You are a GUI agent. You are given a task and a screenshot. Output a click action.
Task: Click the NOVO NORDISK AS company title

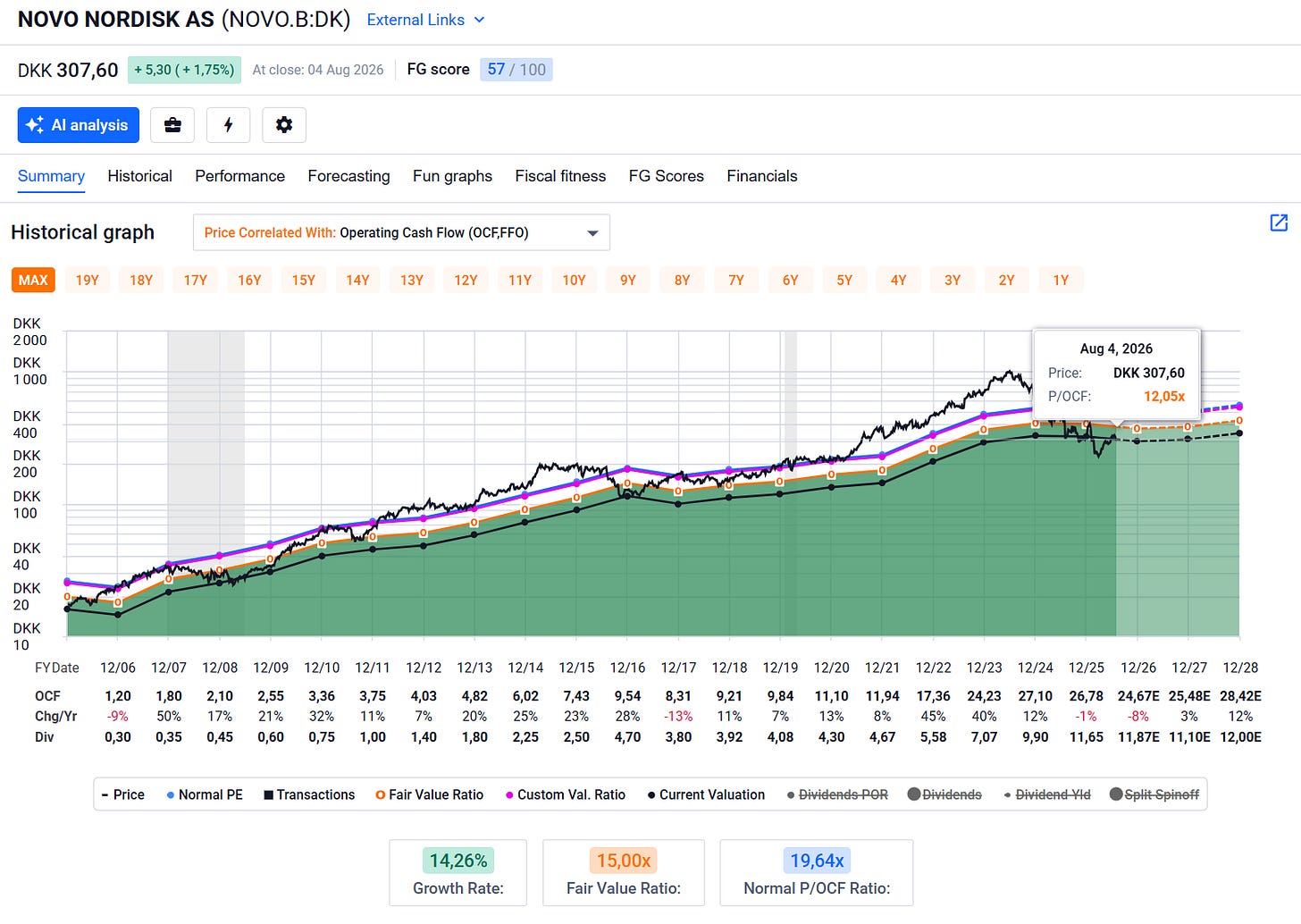point(116,20)
